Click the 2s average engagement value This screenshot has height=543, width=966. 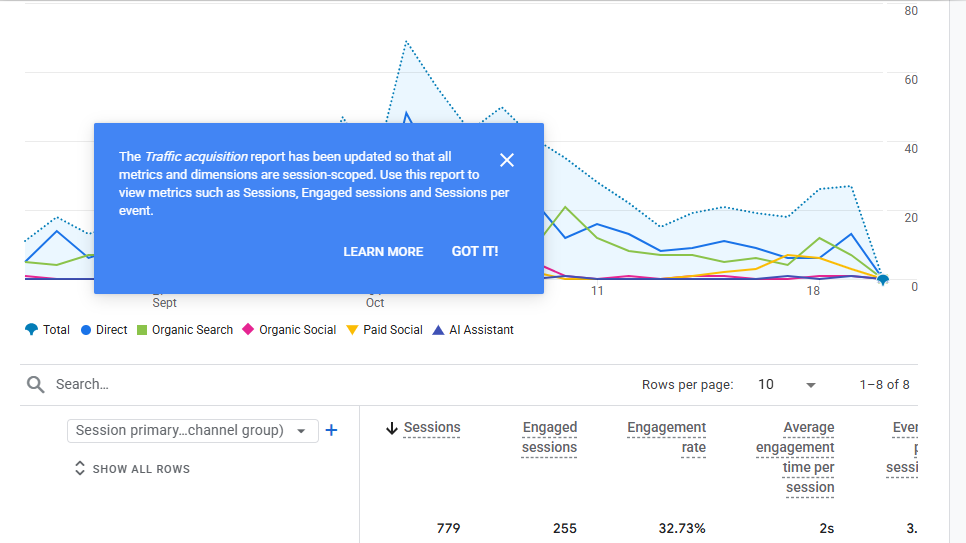pyautogui.click(x=827, y=528)
